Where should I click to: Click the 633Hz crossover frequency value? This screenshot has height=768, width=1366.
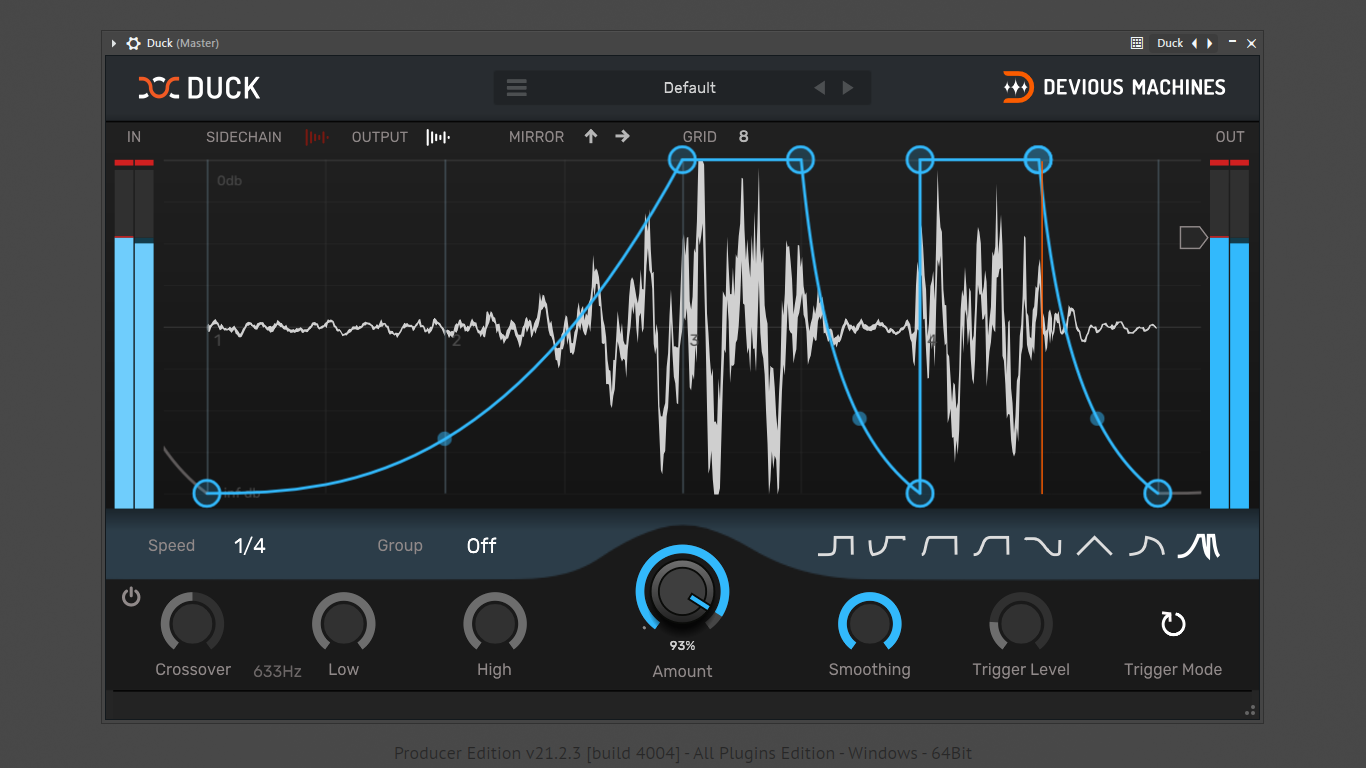click(277, 671)
